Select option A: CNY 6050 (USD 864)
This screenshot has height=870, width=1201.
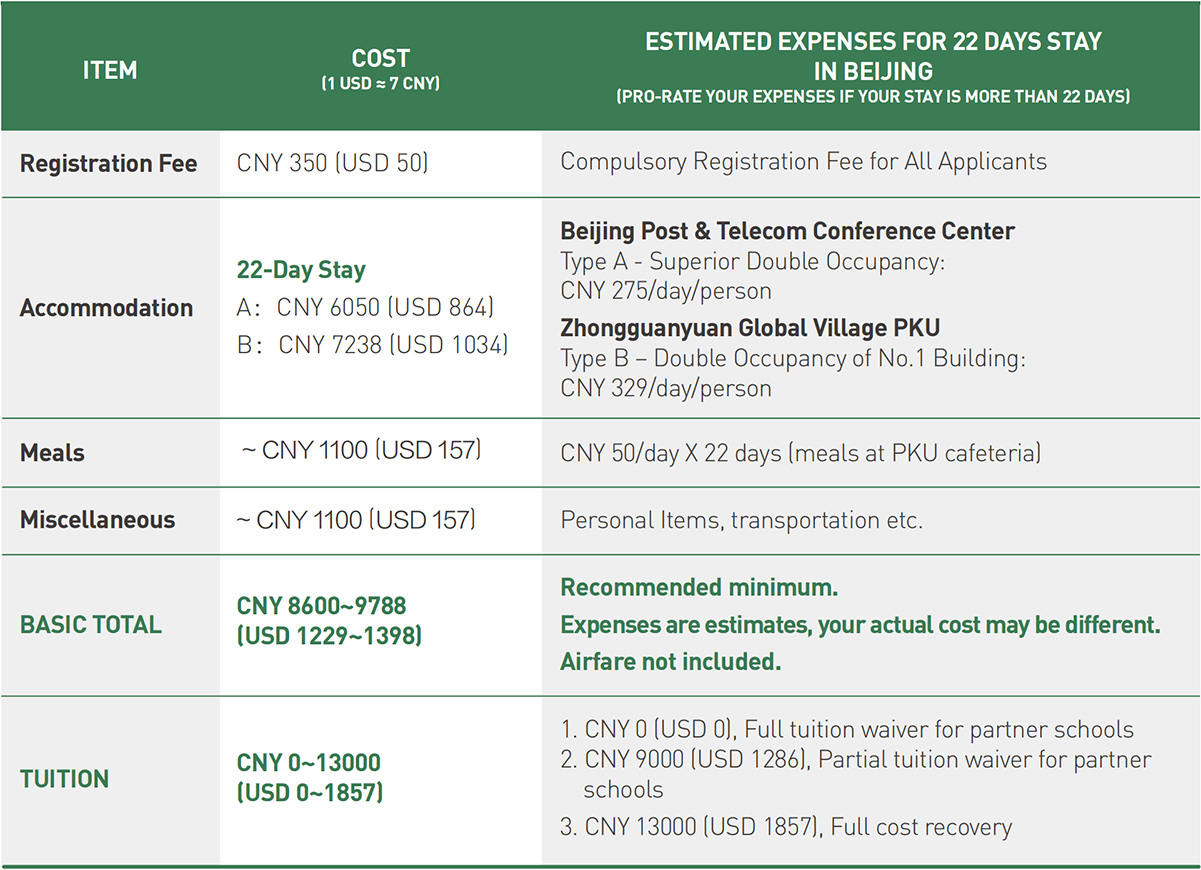tap(365, 308)
